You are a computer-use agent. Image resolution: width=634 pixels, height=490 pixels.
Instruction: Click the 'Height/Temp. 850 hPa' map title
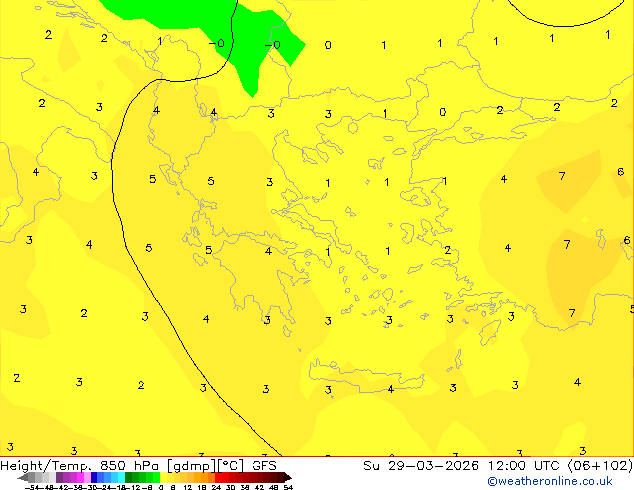click(x=79, y=466)
